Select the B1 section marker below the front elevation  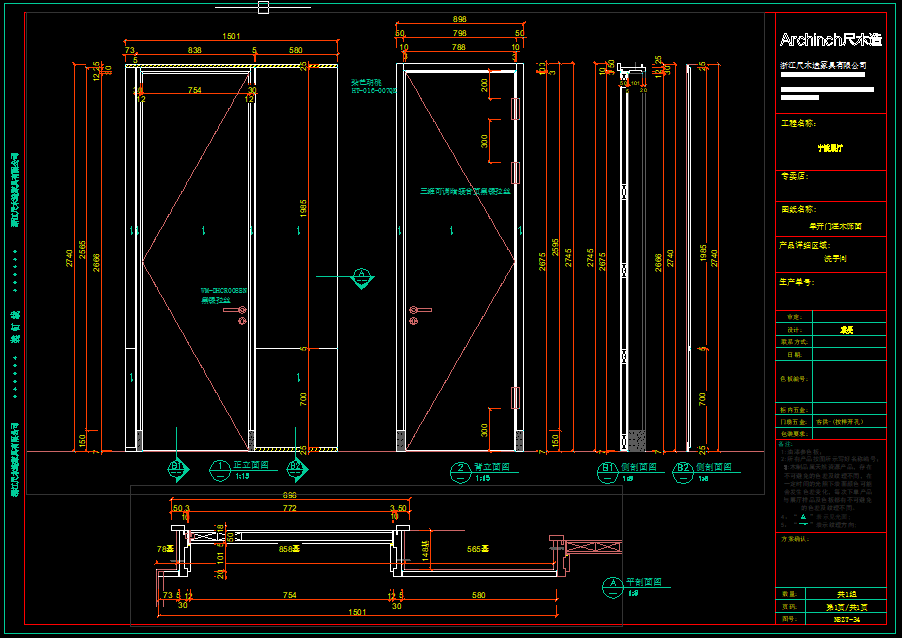[176, 467]
